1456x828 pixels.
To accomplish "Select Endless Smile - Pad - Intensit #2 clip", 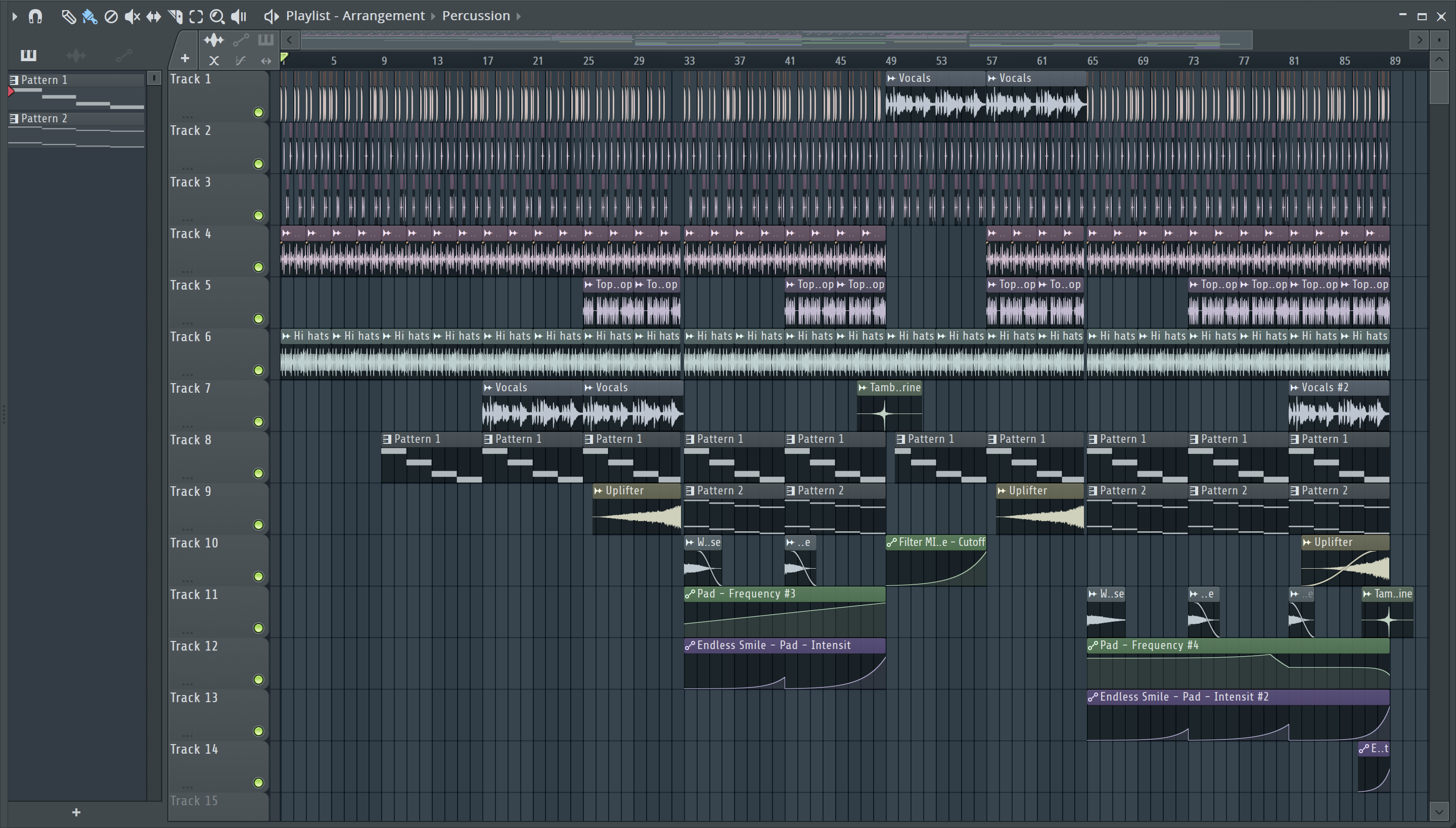I will pos(1238,715).
